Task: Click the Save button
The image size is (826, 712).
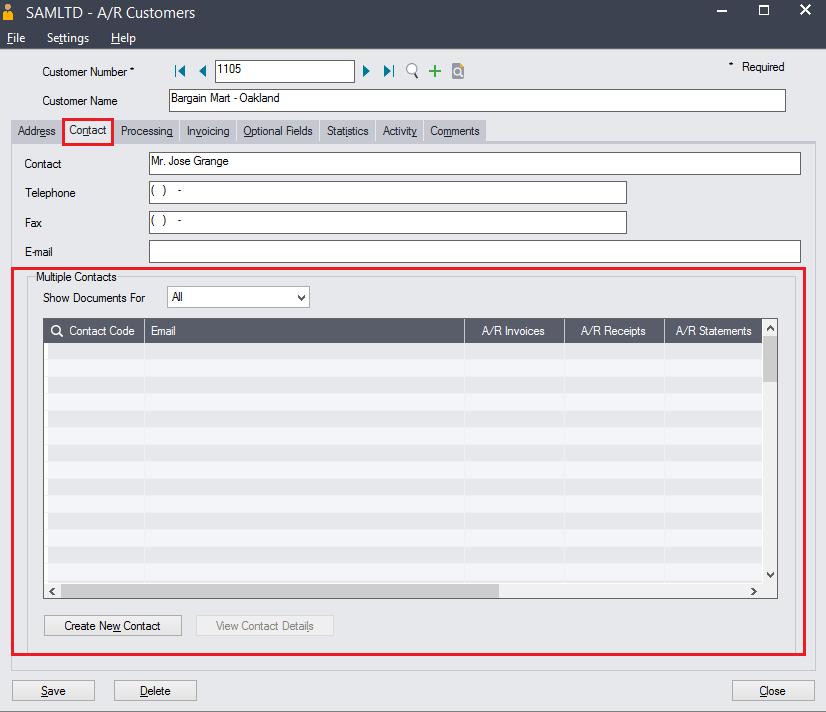Action: point(53,691)
